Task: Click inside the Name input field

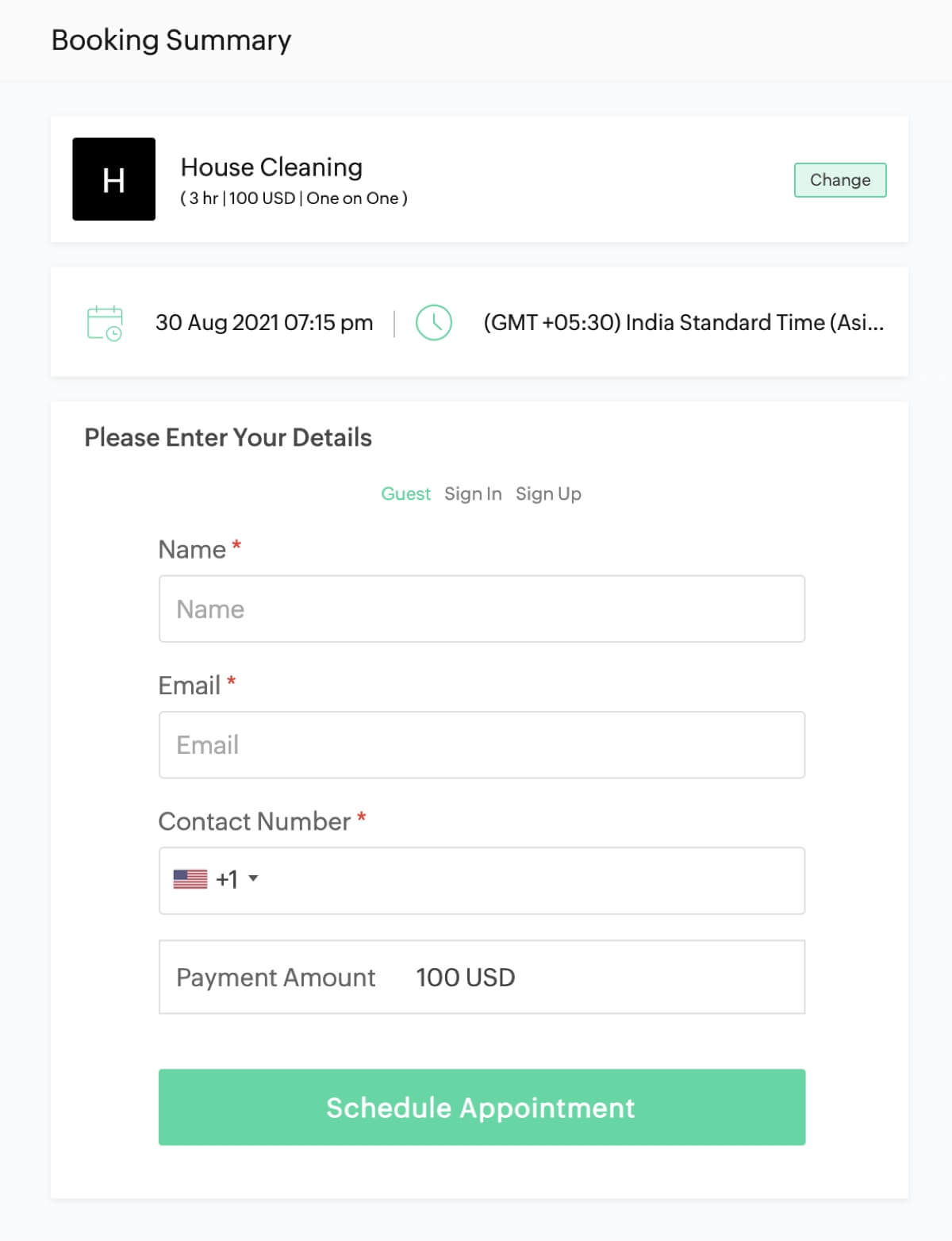Action: [x=482, y=609]
